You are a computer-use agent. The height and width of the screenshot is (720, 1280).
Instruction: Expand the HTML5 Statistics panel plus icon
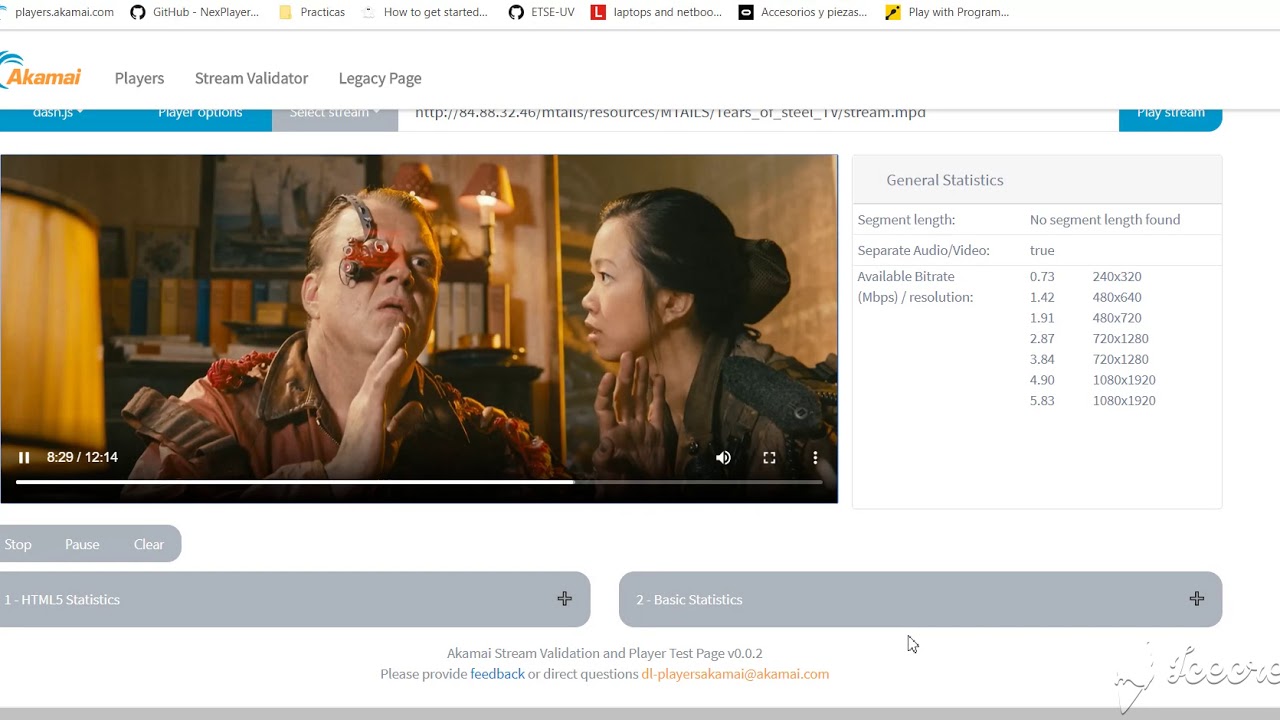click(565, 599)
